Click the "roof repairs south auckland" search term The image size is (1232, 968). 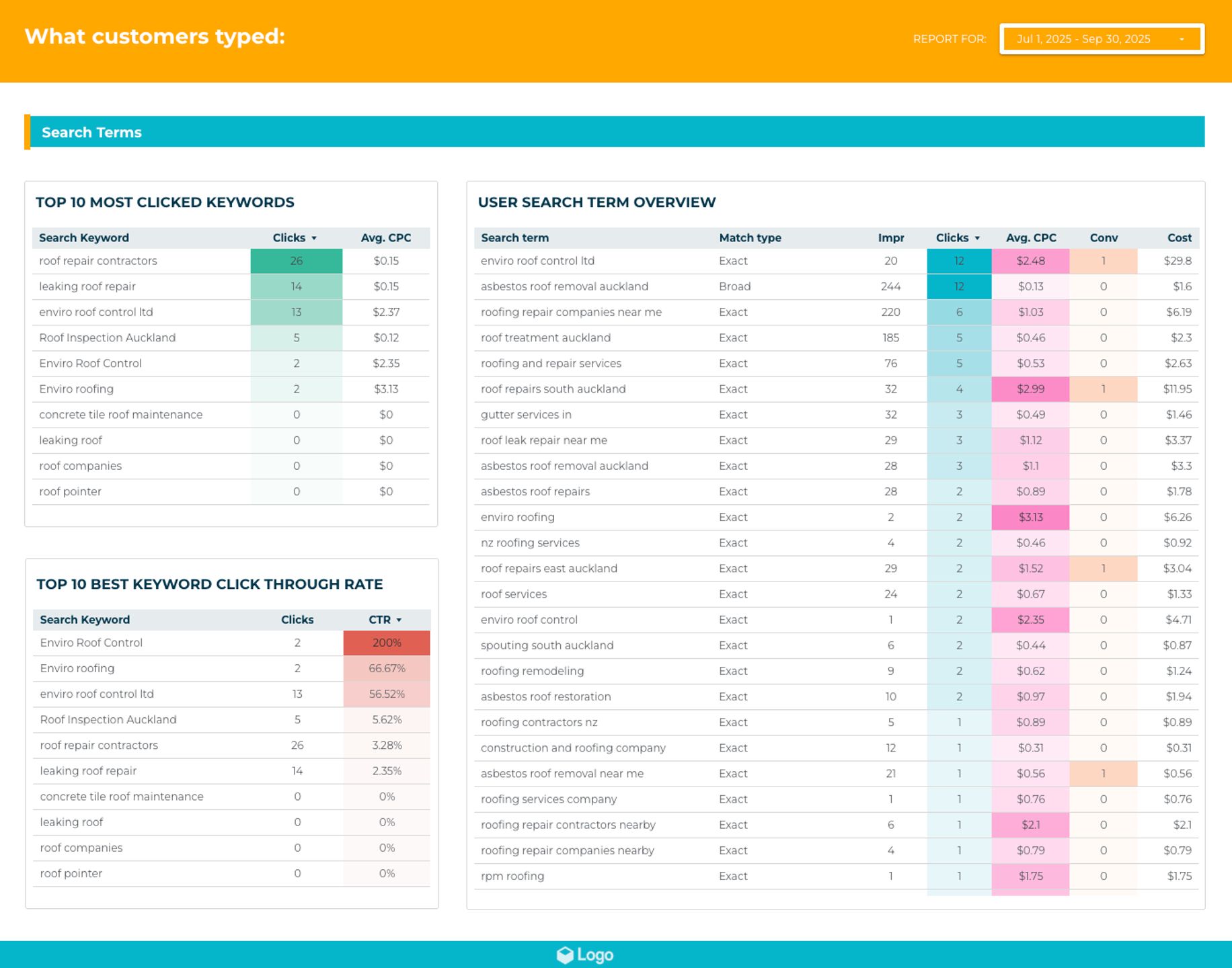[x=553, y=389]
